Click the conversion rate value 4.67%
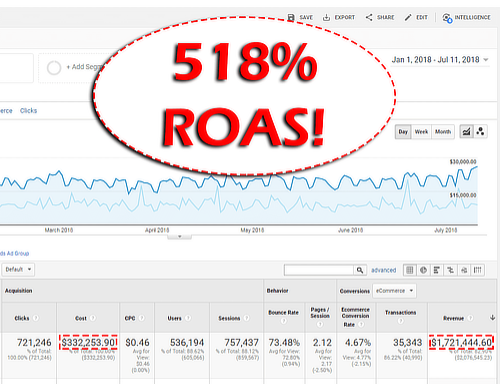The image size is (500, 384). click(x=358, y=342)
